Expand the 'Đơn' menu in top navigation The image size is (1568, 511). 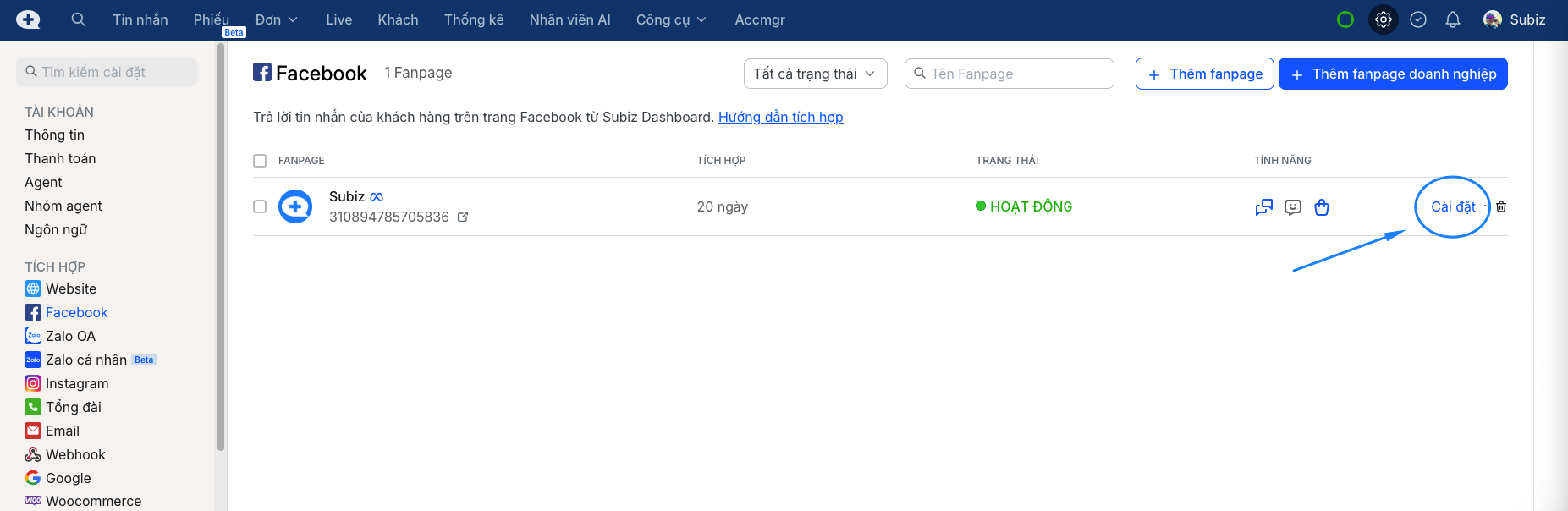coord(276,19)
